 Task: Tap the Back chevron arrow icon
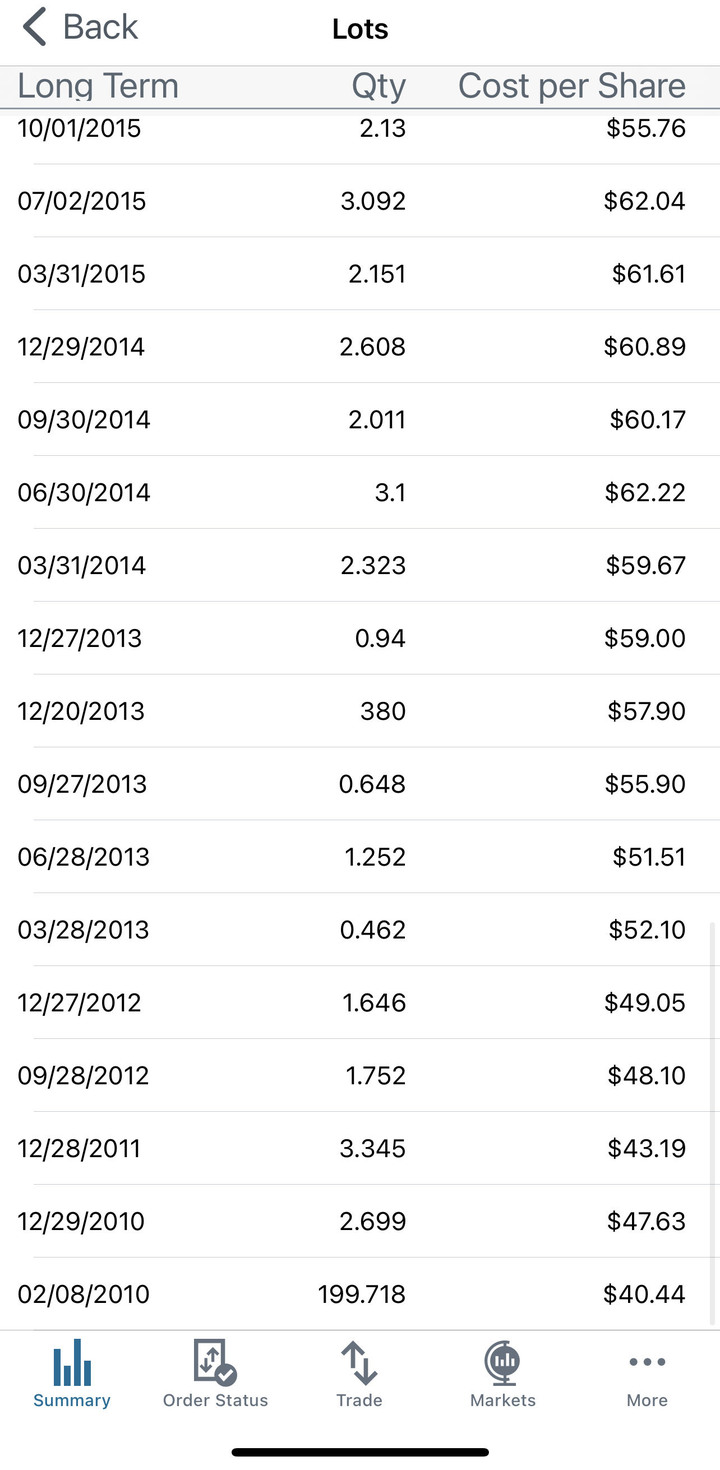(x=34, y=28)
